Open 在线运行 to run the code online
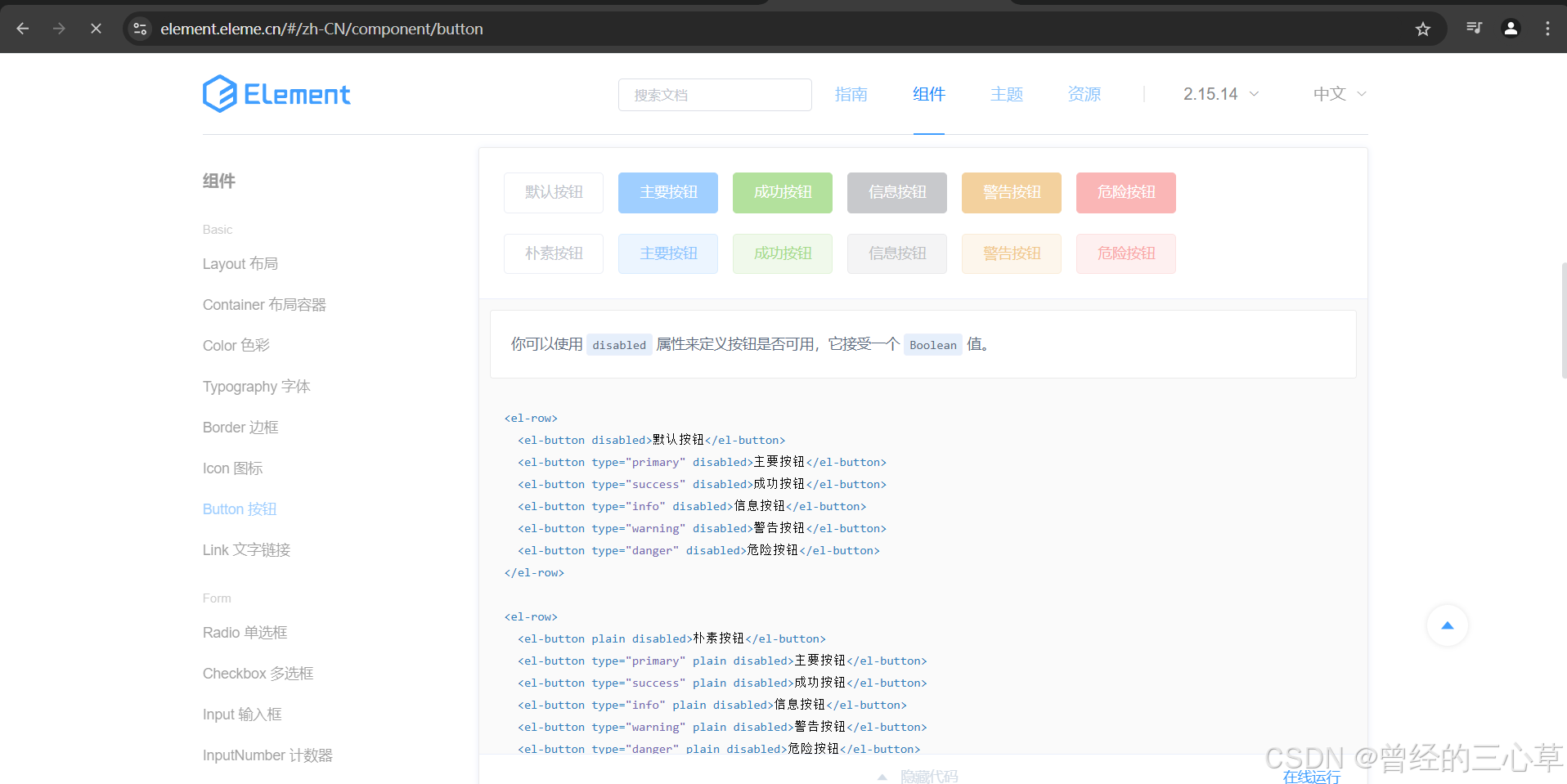Screen dimensions: 1567x784 click(x=1310, y=777)
